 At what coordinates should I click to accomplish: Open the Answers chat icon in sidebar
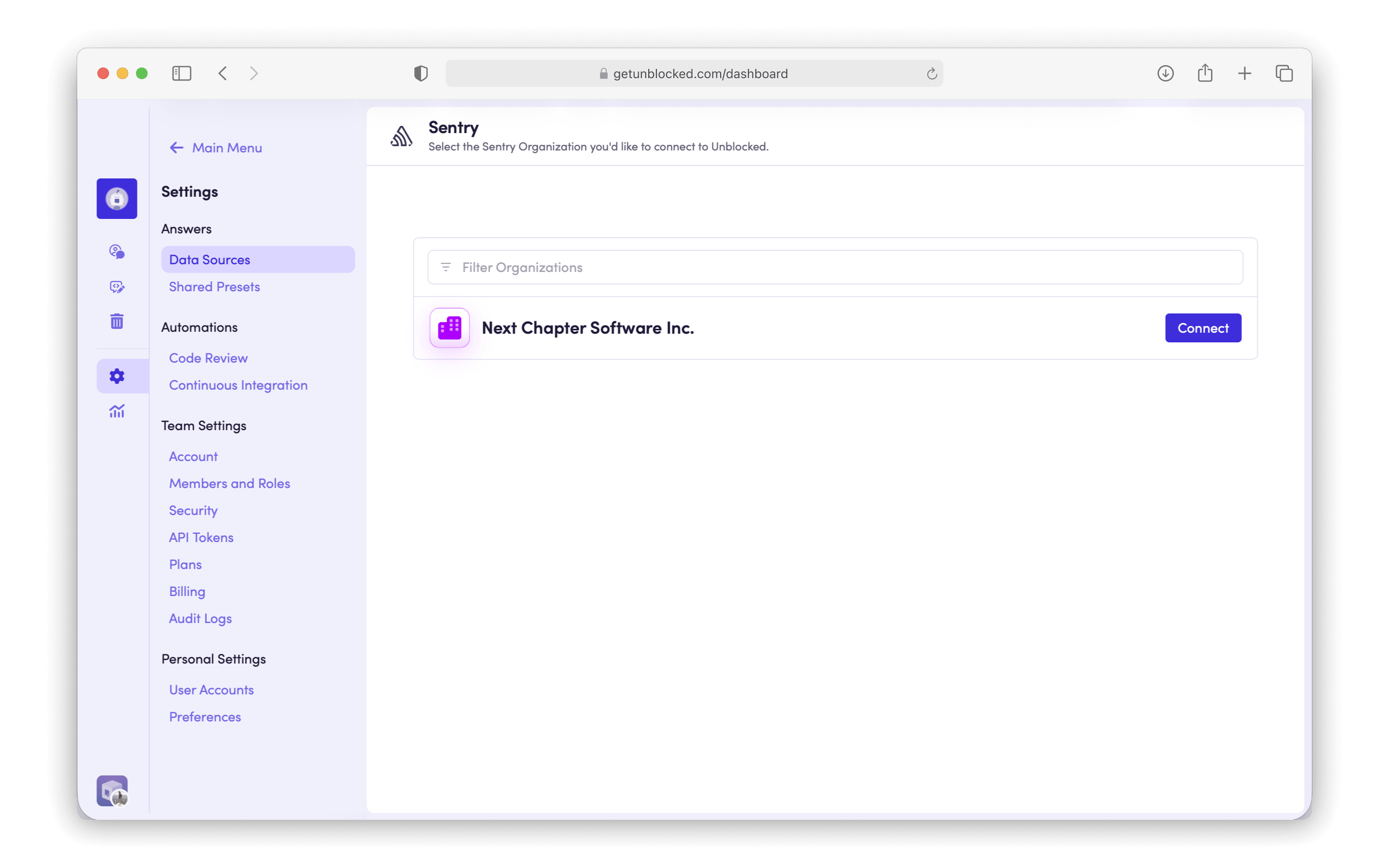pyautogui.click(x=117, y=251)
